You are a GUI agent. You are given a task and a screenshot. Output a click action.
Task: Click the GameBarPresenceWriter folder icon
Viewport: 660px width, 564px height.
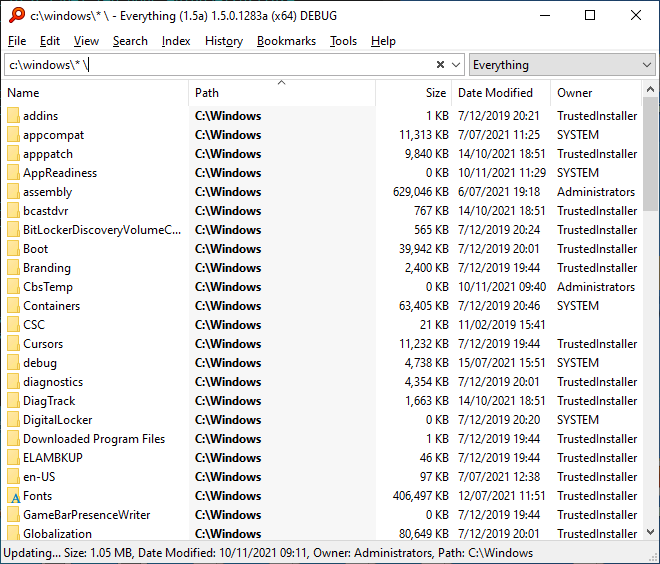point(13,515)
